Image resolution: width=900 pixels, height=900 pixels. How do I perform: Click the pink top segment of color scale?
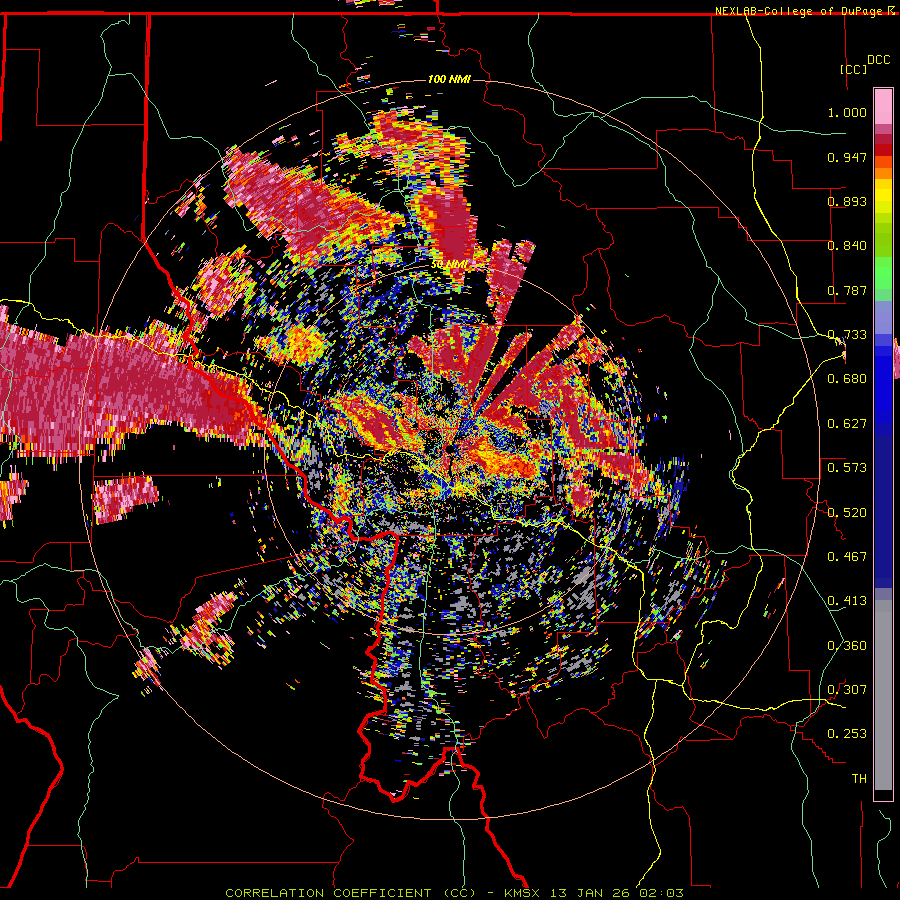click(883, 107)
